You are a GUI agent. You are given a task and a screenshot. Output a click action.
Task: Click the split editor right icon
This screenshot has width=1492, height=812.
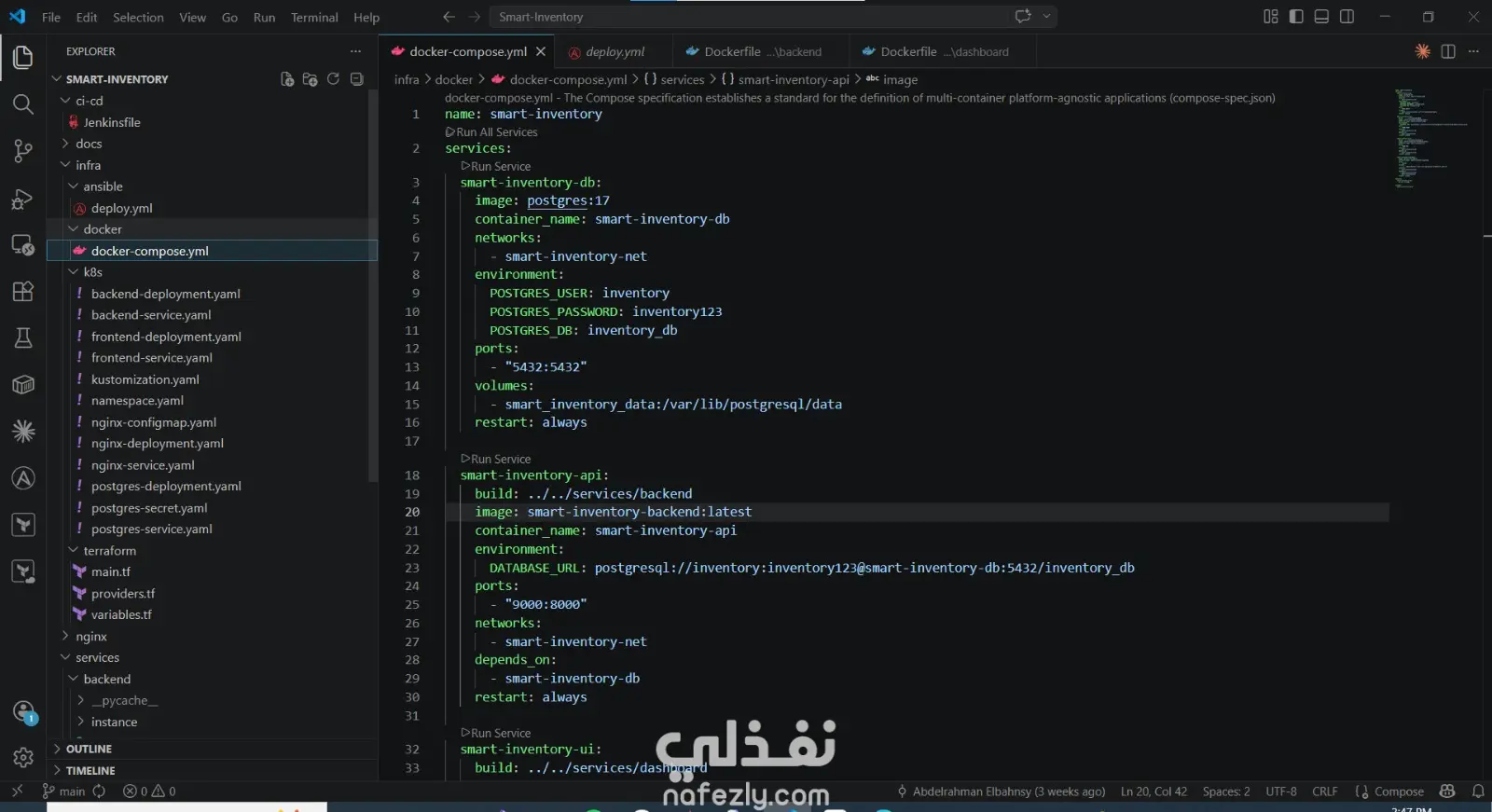(x=1448, y=51)
